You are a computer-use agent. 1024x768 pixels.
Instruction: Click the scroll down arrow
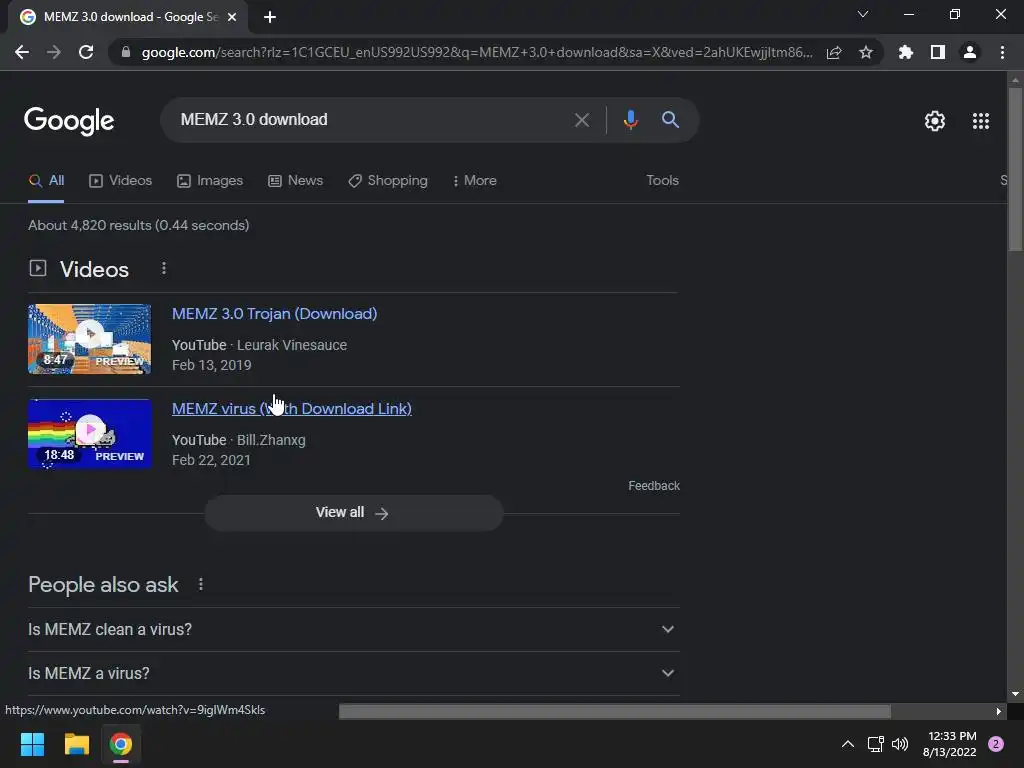tap(1015, 695)
